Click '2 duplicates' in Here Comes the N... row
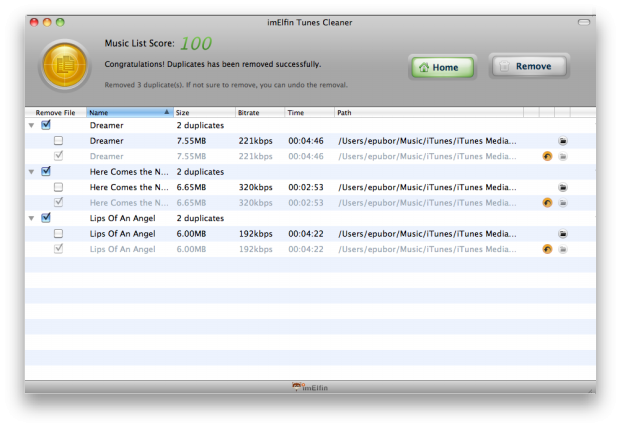 (x=200, y=172)
